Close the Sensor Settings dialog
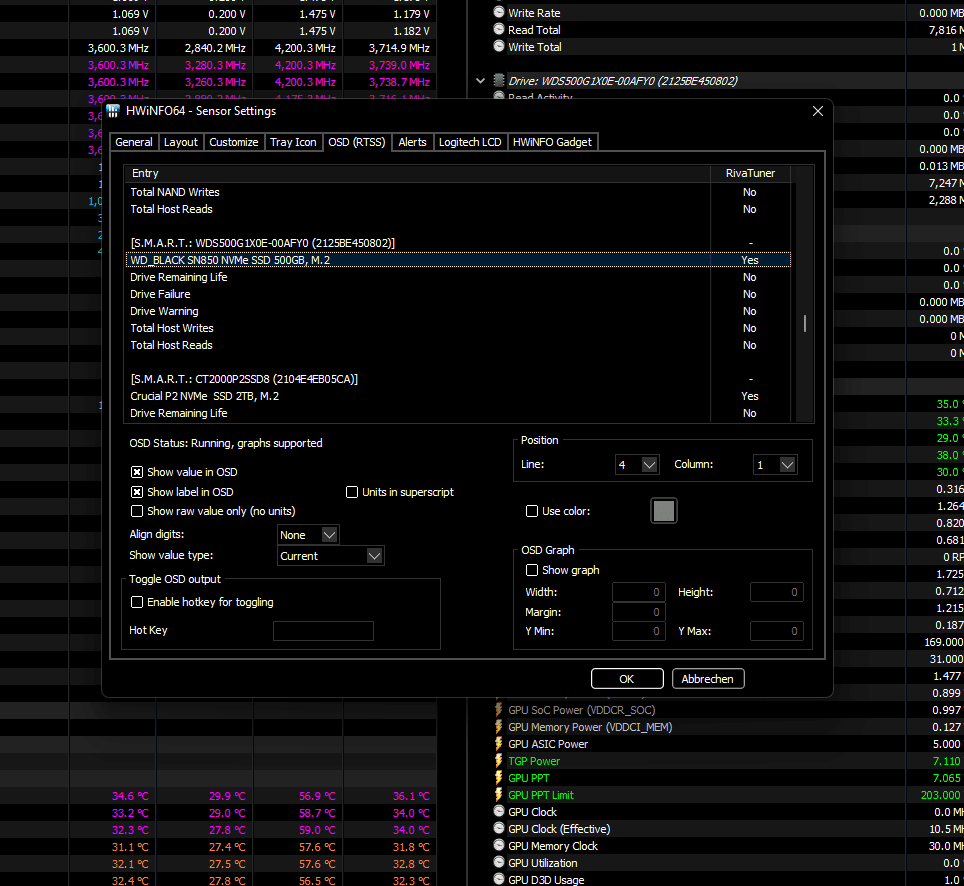 point(818,111)
